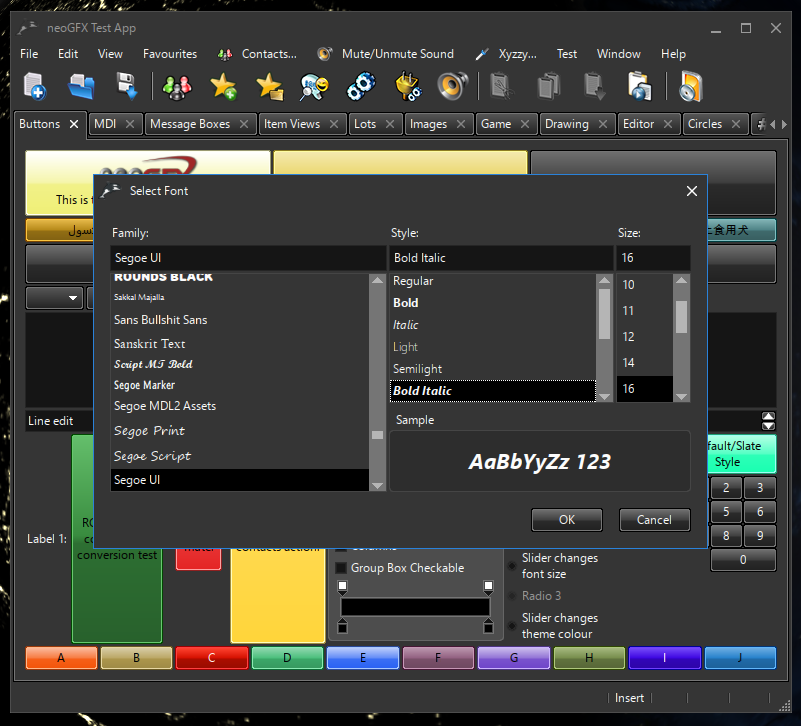This screenshot has height=726, width=801.
Task: Click the Size list scroll down arrow
Action: 681,396
